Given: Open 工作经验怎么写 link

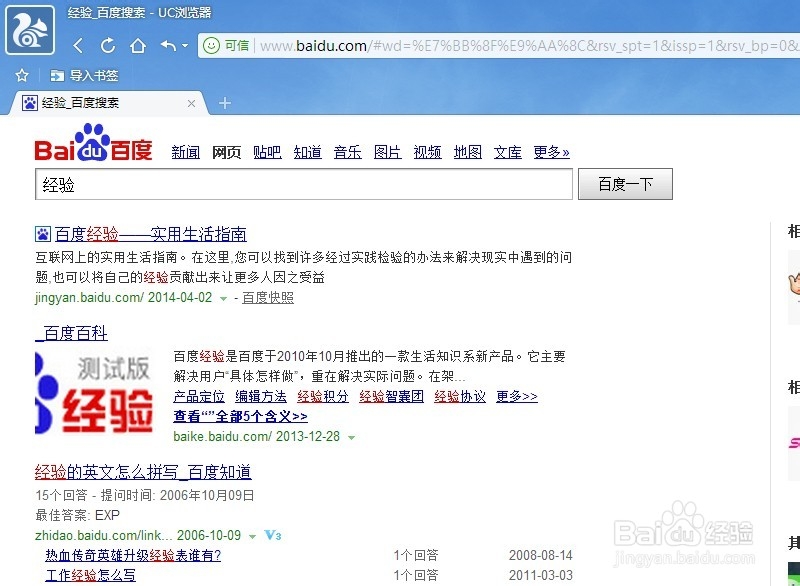Looking at the screenshot, I should 91,575.
